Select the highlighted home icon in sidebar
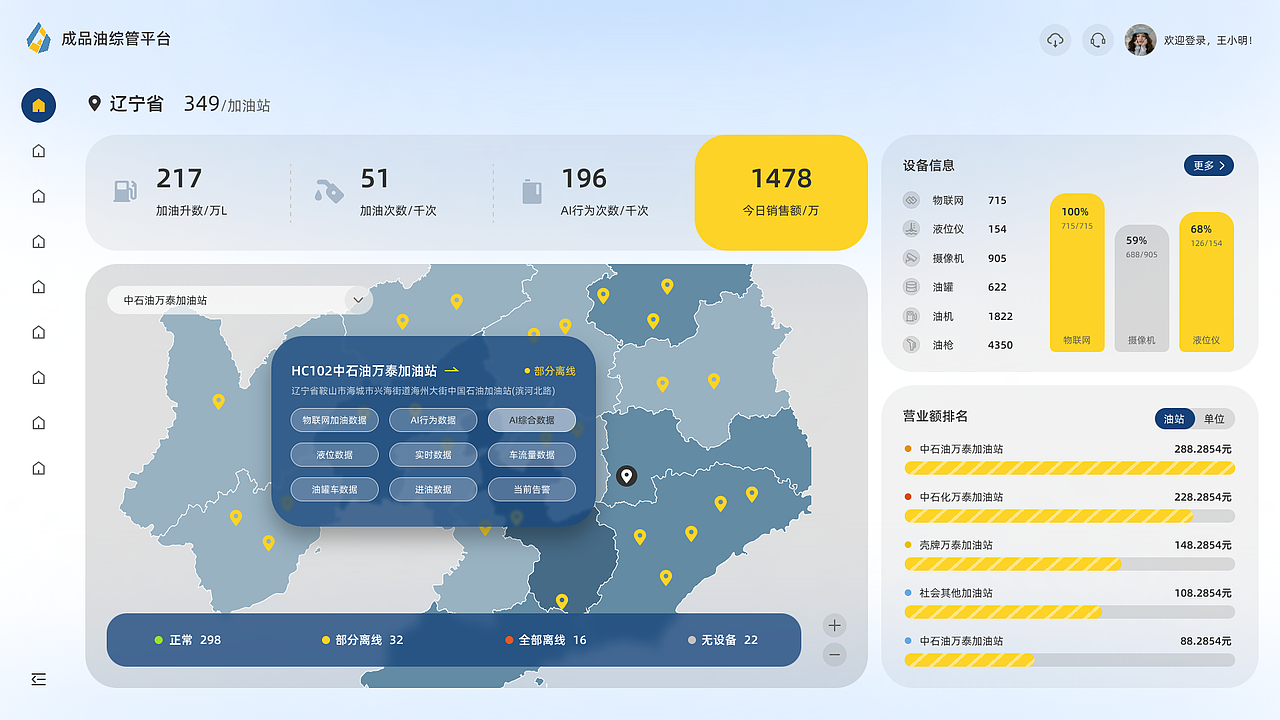This screenshot has width=1280, height=720. pos(38,104)
